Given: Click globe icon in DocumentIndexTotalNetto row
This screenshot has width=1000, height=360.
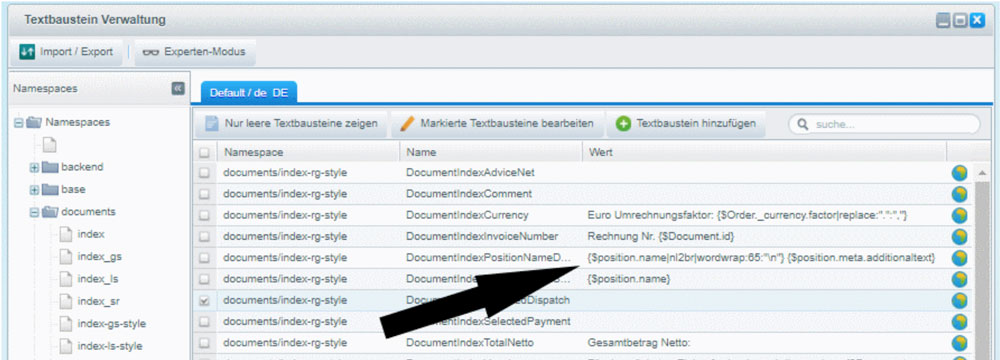Looking at the screenshot, I should tap(959, 343).
